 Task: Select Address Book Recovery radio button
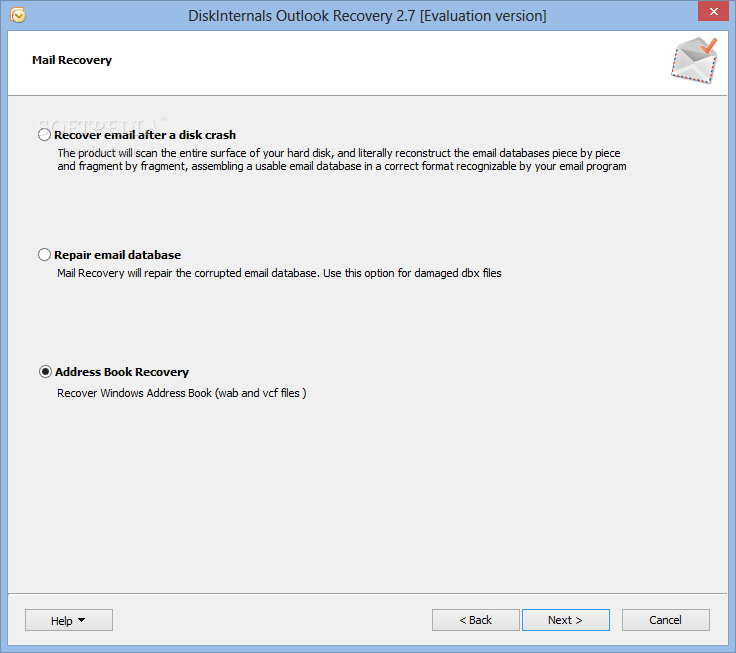[x=45, y=372]
